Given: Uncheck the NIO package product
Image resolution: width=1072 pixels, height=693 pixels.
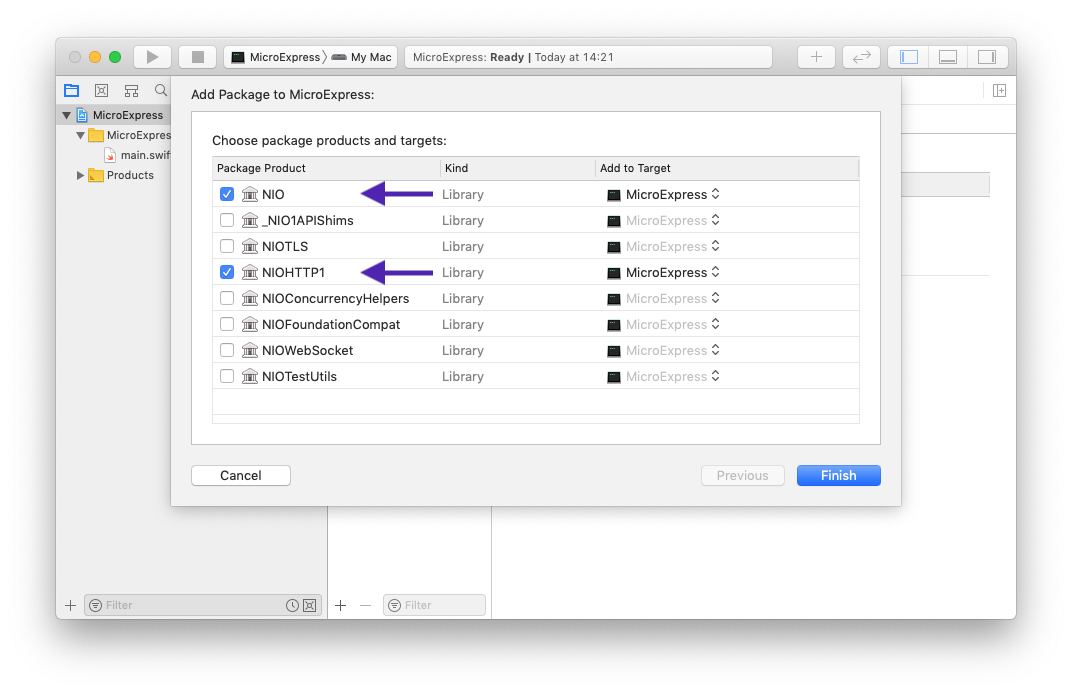Looking at the screenshot, I should (227, 194).
